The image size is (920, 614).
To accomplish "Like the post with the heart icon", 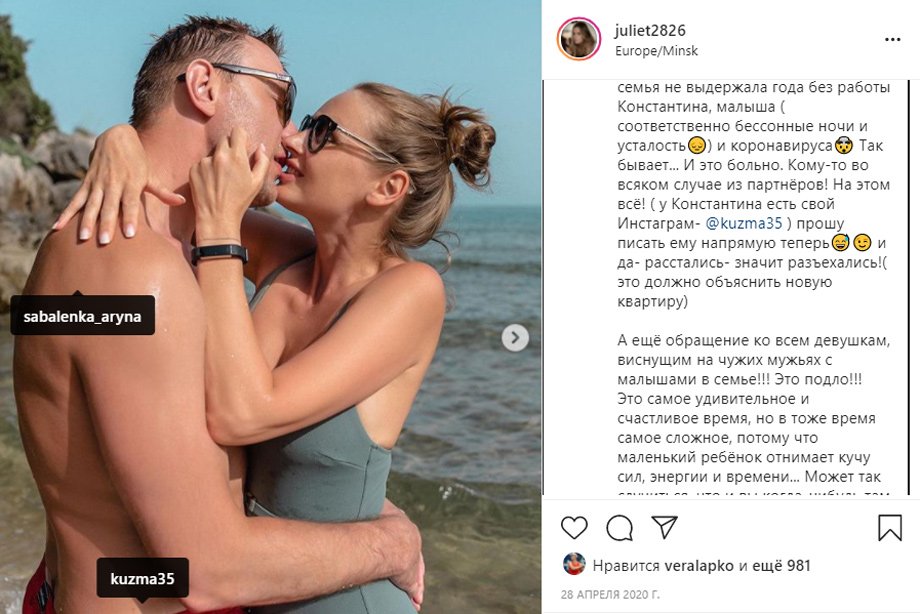I will 574,528.
